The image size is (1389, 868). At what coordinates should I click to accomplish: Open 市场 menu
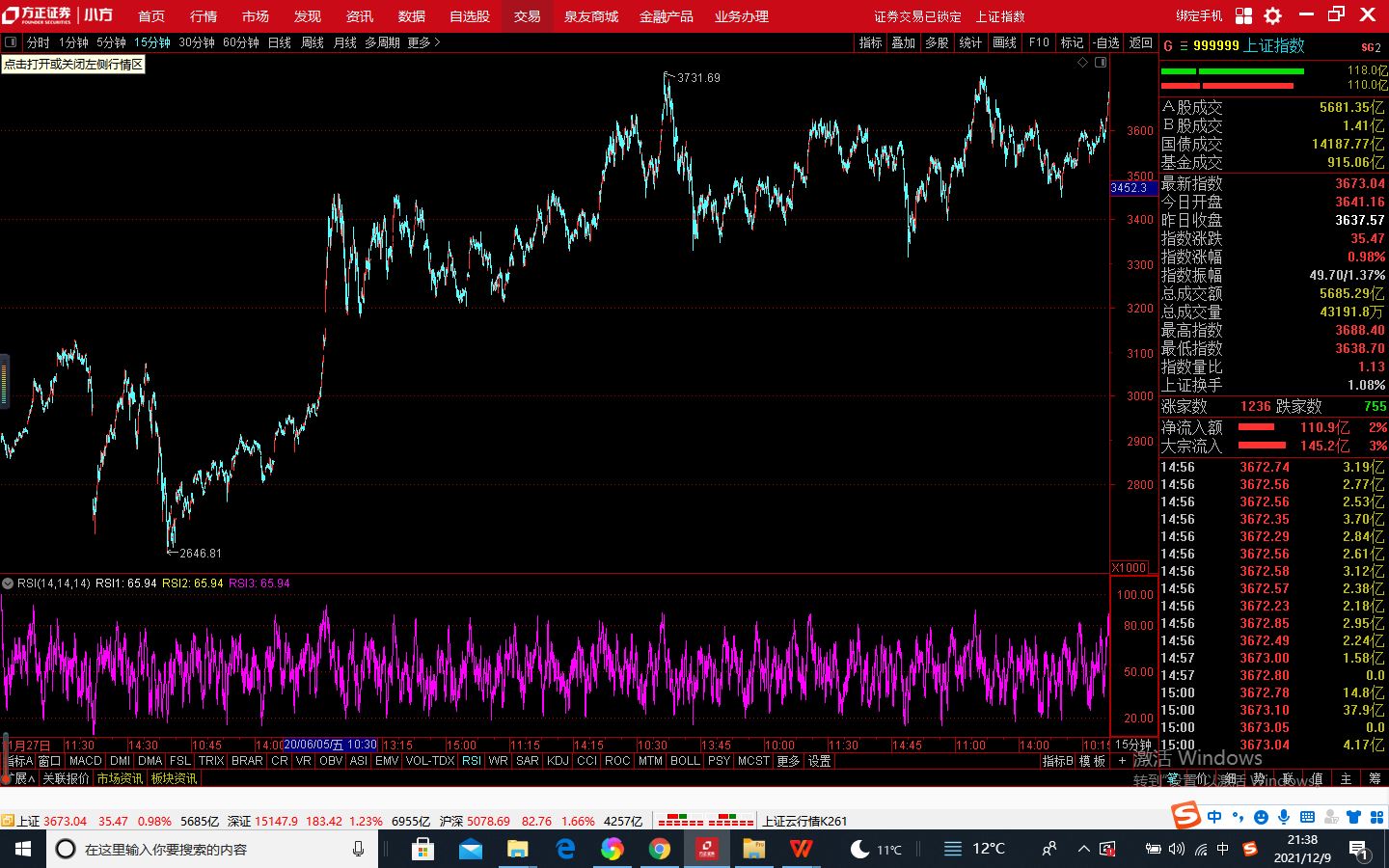tap(256, 16)
